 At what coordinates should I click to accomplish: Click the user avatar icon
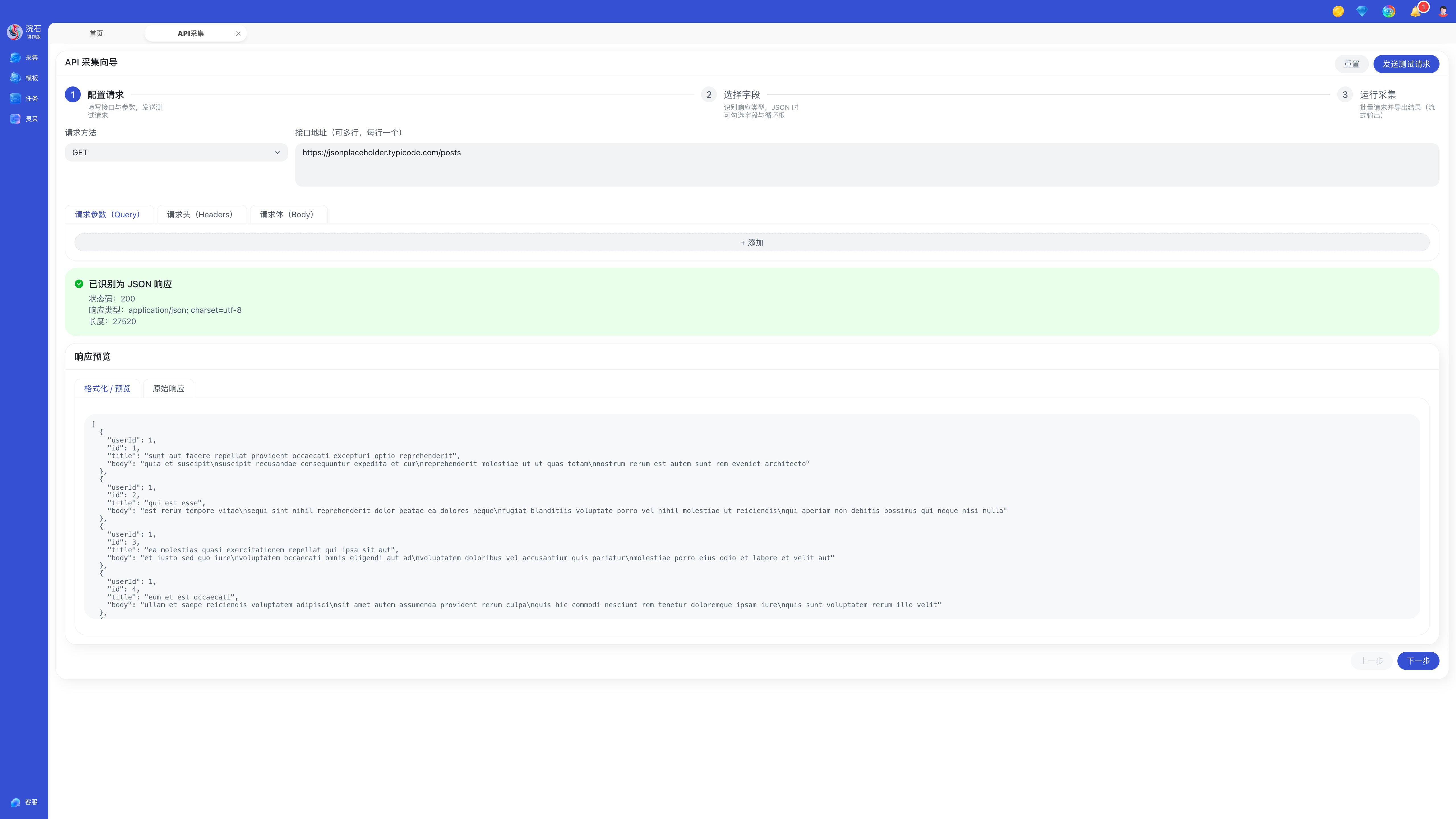coord(1443,11)
